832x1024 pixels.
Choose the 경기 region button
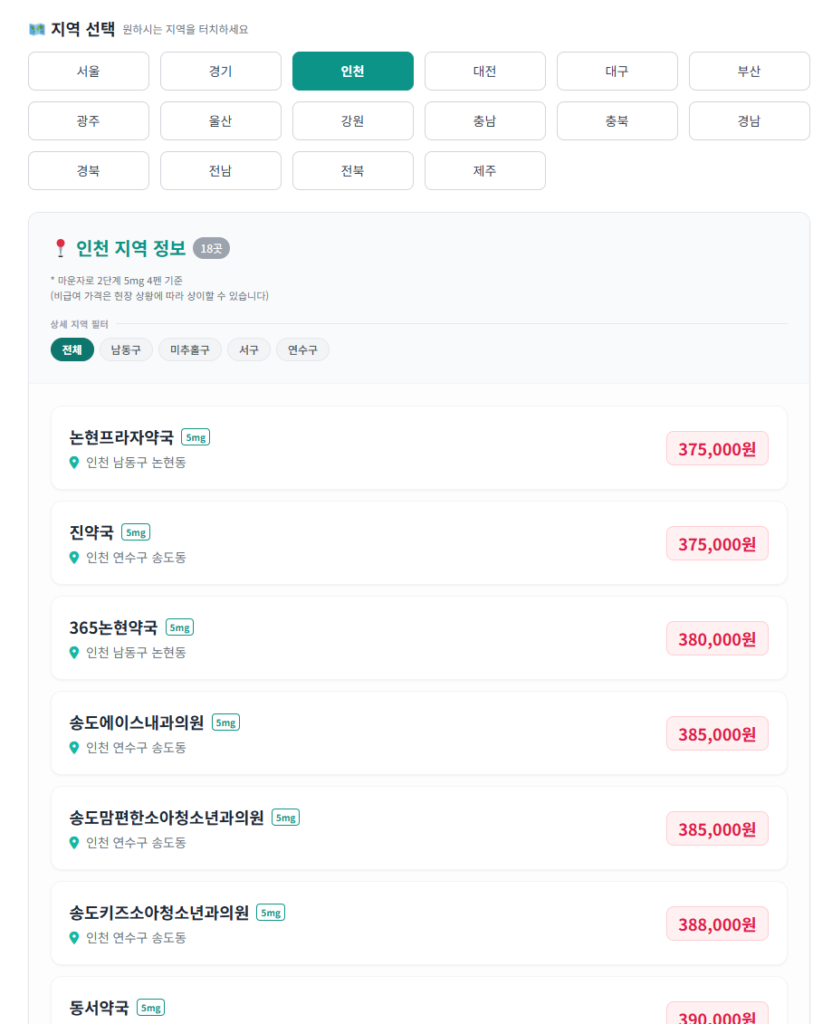220,71
